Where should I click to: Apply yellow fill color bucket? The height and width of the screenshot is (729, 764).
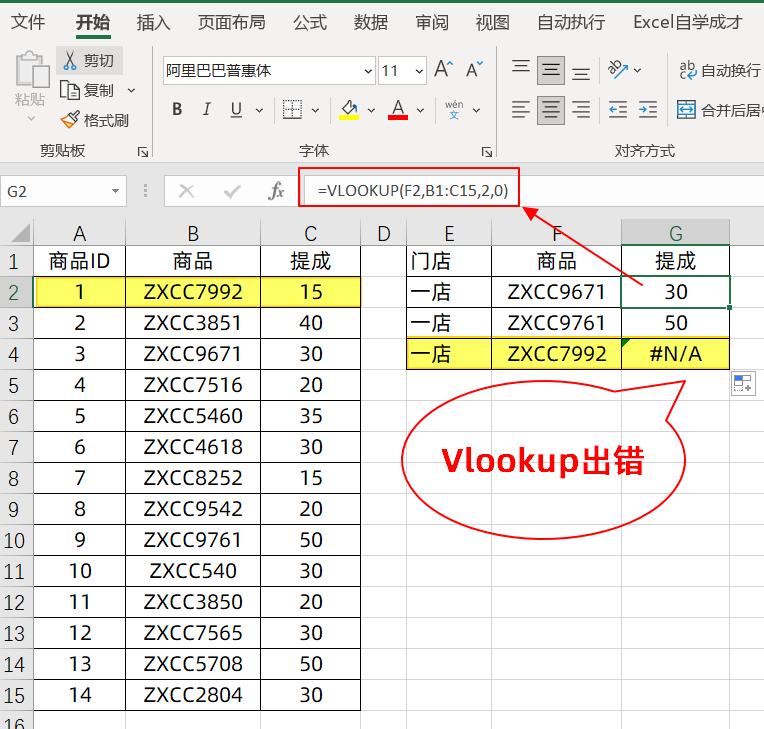[349, 110]
